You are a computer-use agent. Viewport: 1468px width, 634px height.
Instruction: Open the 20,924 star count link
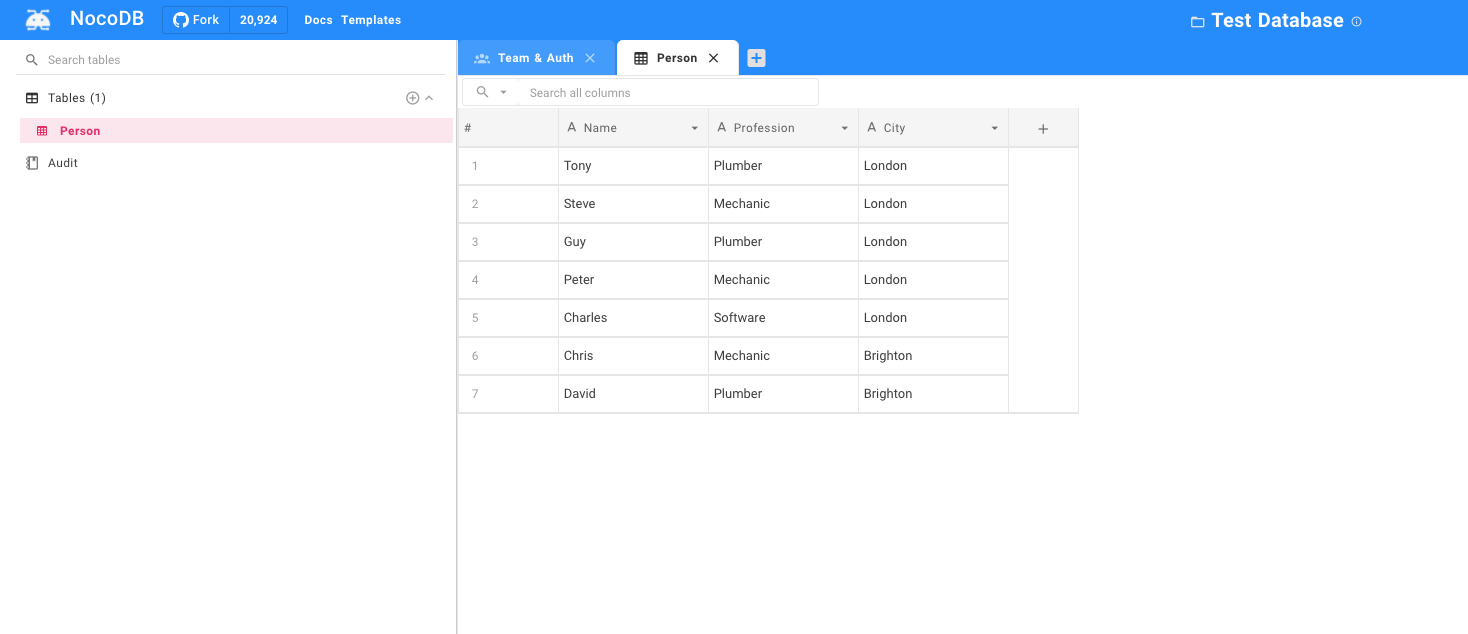259,20
